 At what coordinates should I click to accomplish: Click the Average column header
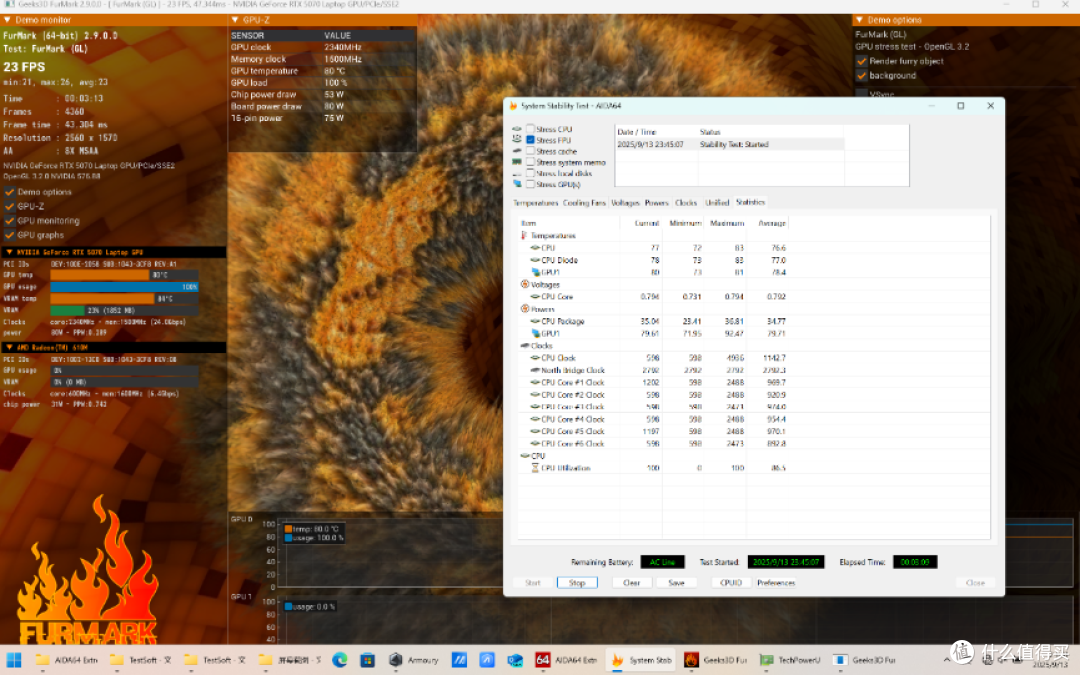(x=770, y=223)
